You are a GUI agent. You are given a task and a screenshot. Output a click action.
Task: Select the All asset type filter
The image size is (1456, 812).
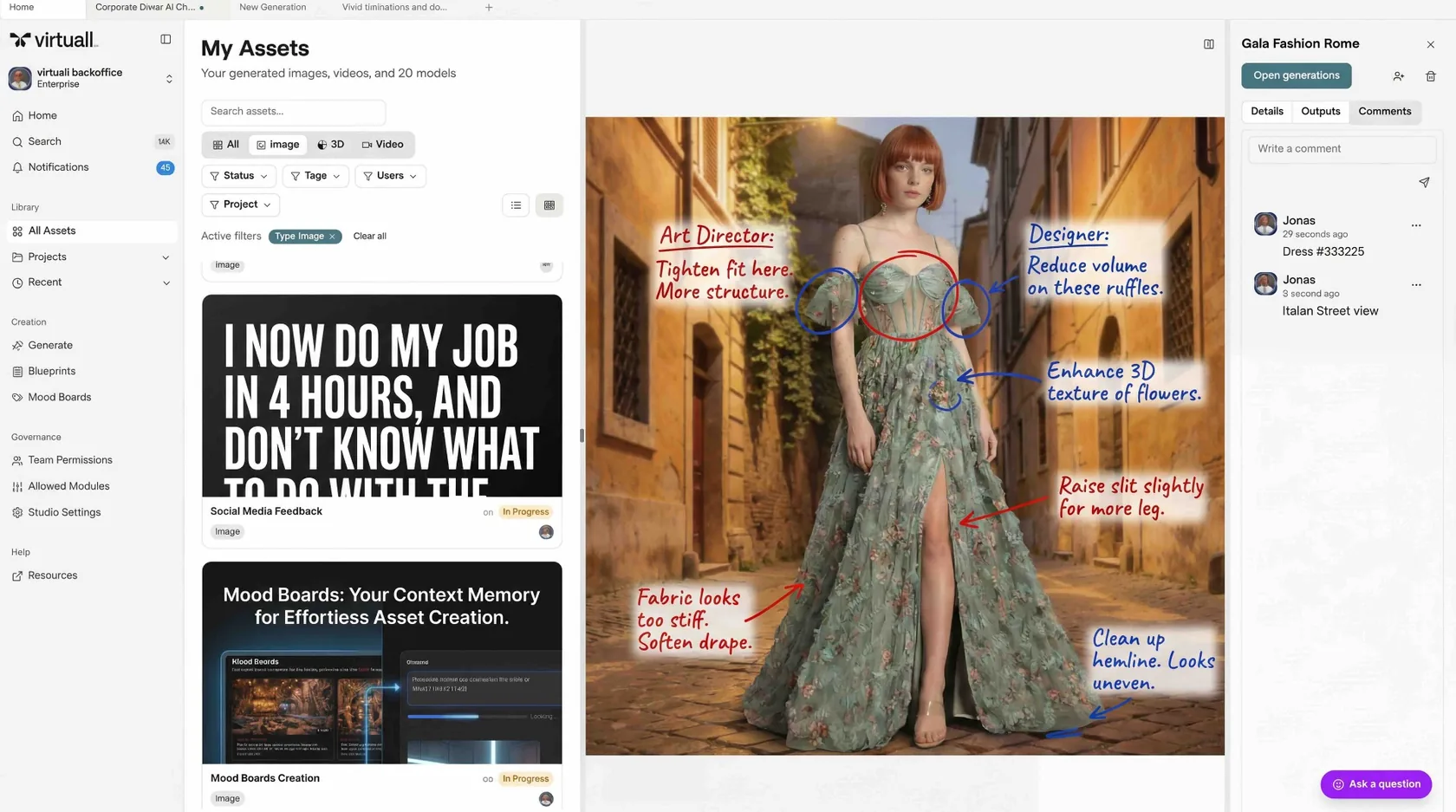(225, 145)
